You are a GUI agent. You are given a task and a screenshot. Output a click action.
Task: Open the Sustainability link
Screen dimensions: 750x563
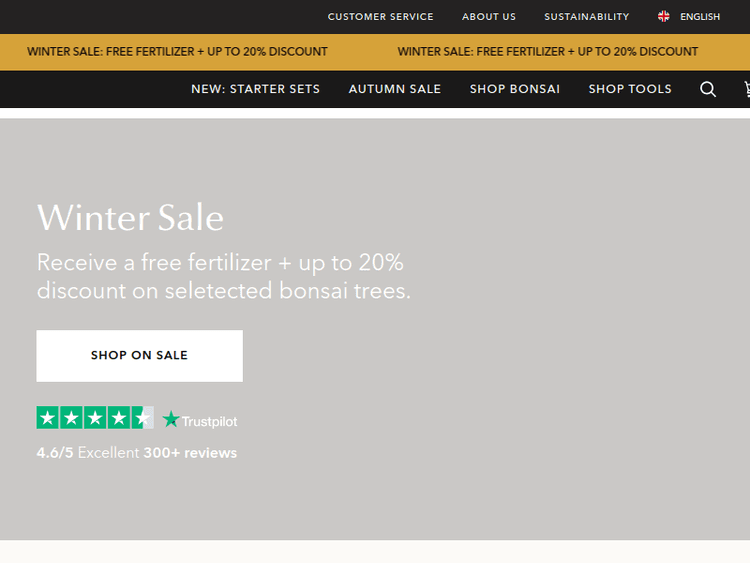coord(586,17)
